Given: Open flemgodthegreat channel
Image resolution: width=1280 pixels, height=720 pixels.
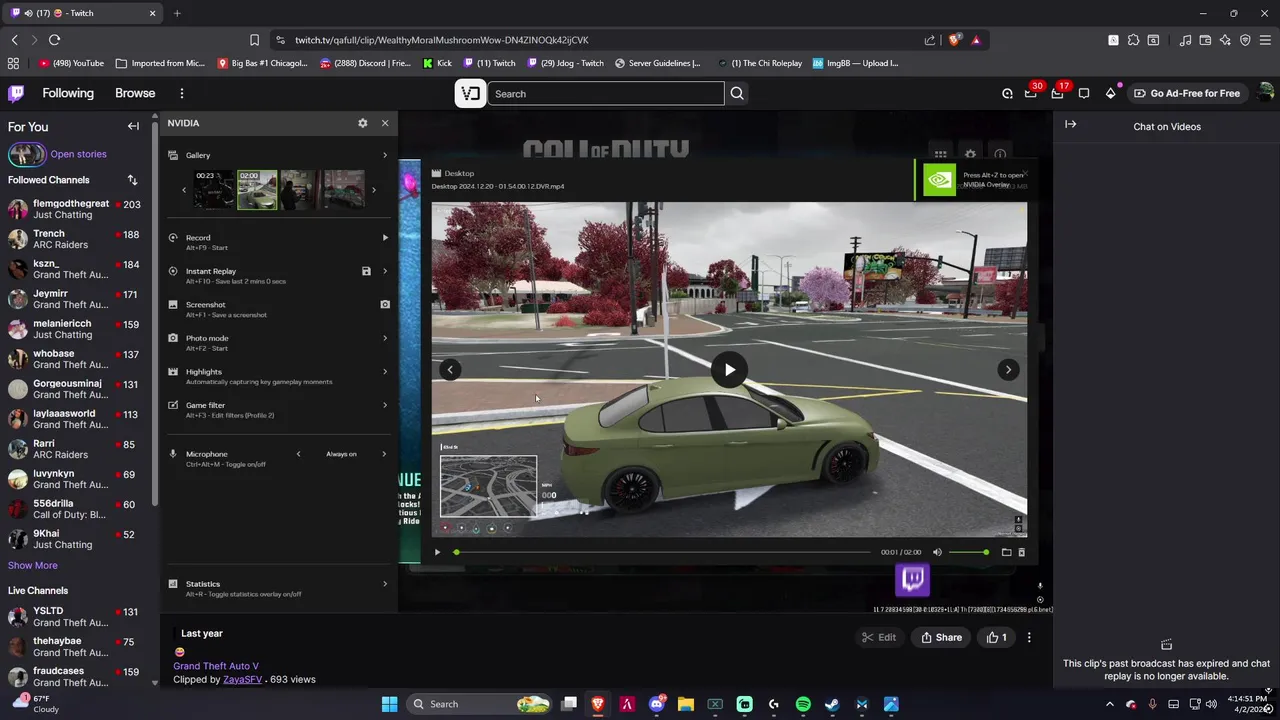Looking at the screenshot, I should pos(75,209).
